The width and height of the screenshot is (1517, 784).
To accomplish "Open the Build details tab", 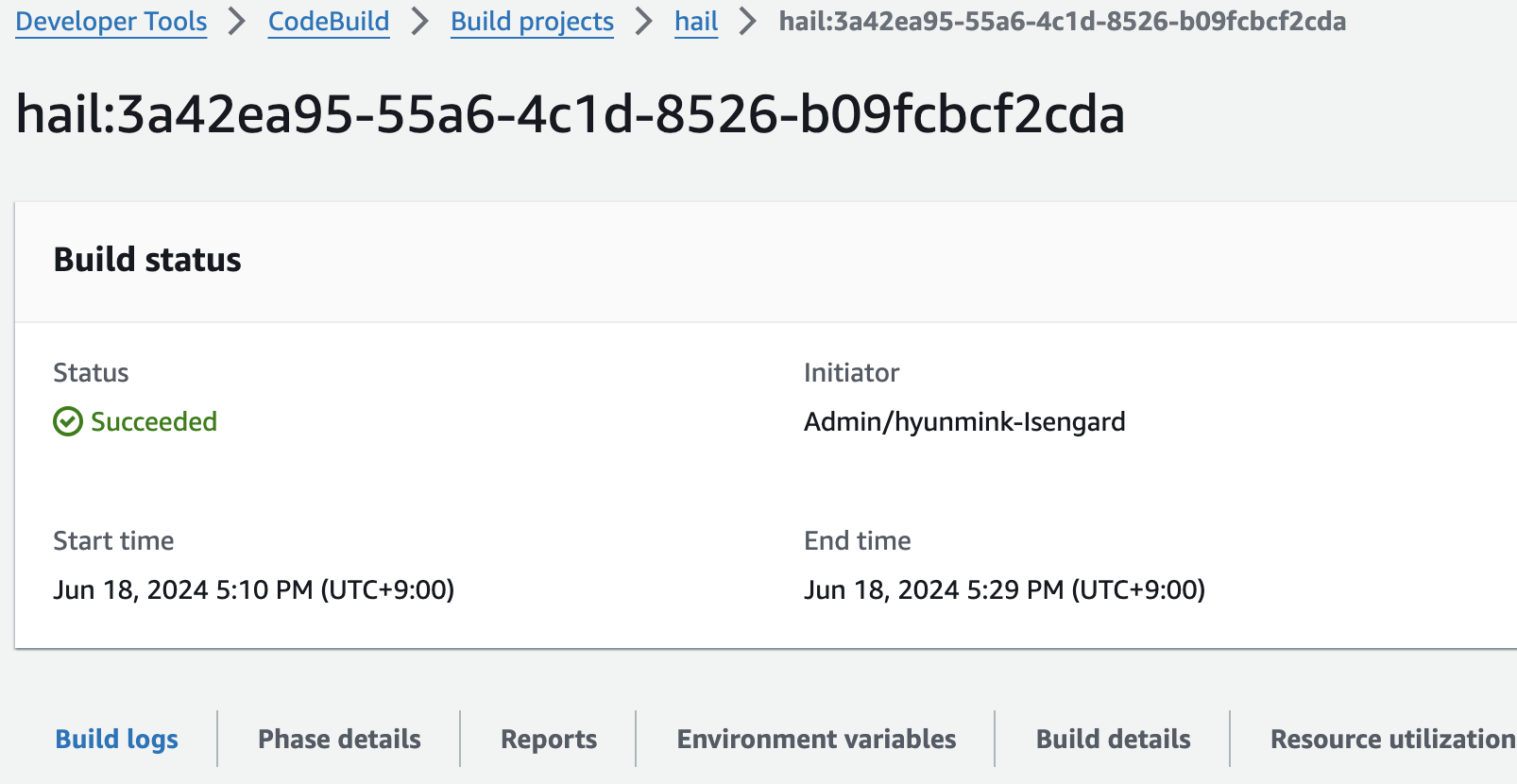I will 1113,739.
